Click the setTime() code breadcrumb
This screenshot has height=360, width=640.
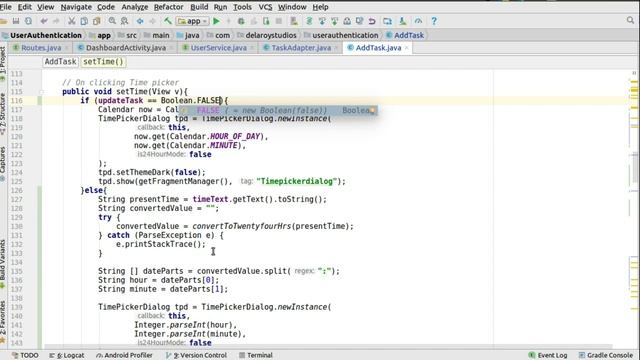tap(103, 62)
